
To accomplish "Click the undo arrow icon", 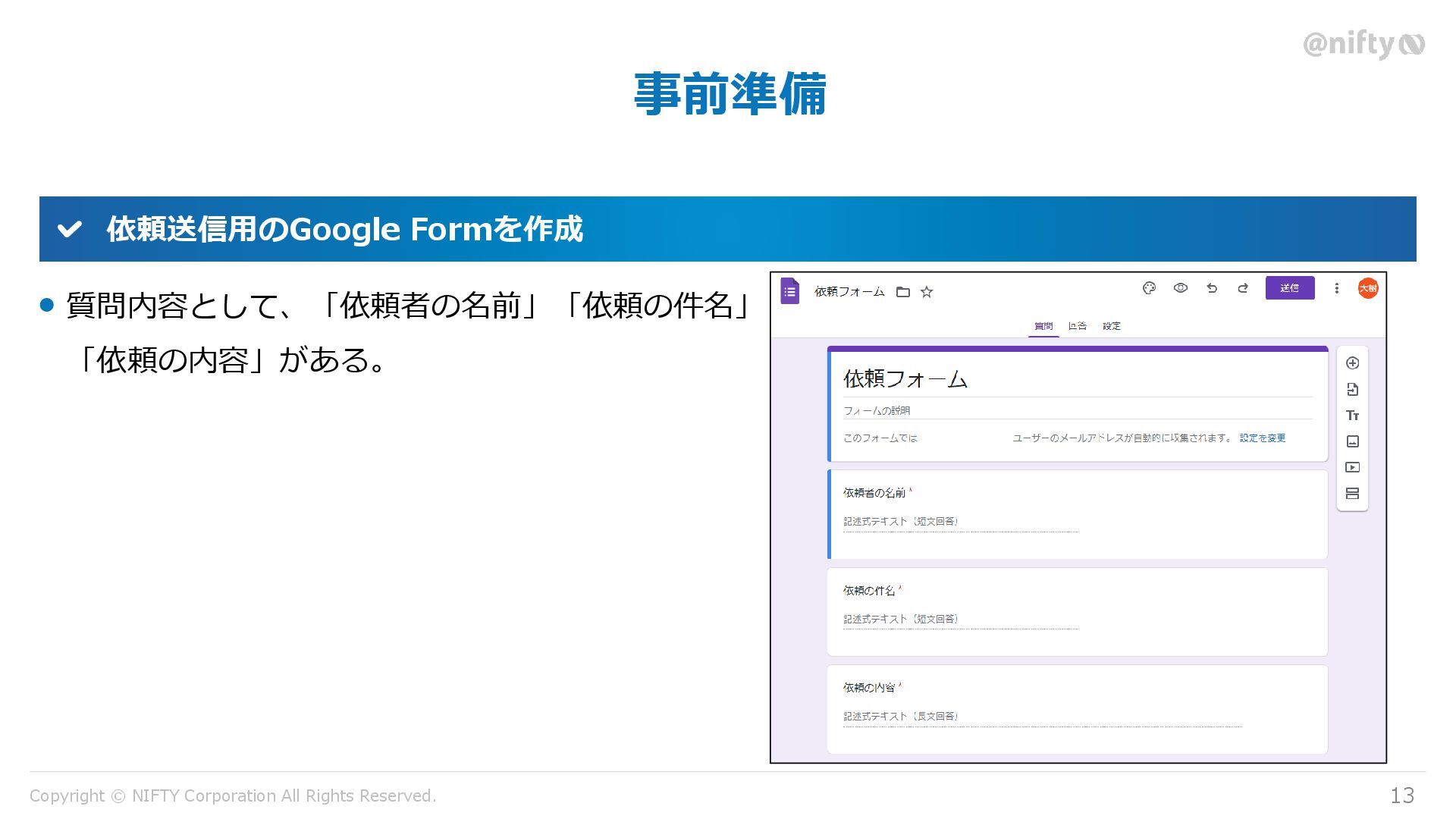I will [x=1212, y=288].
